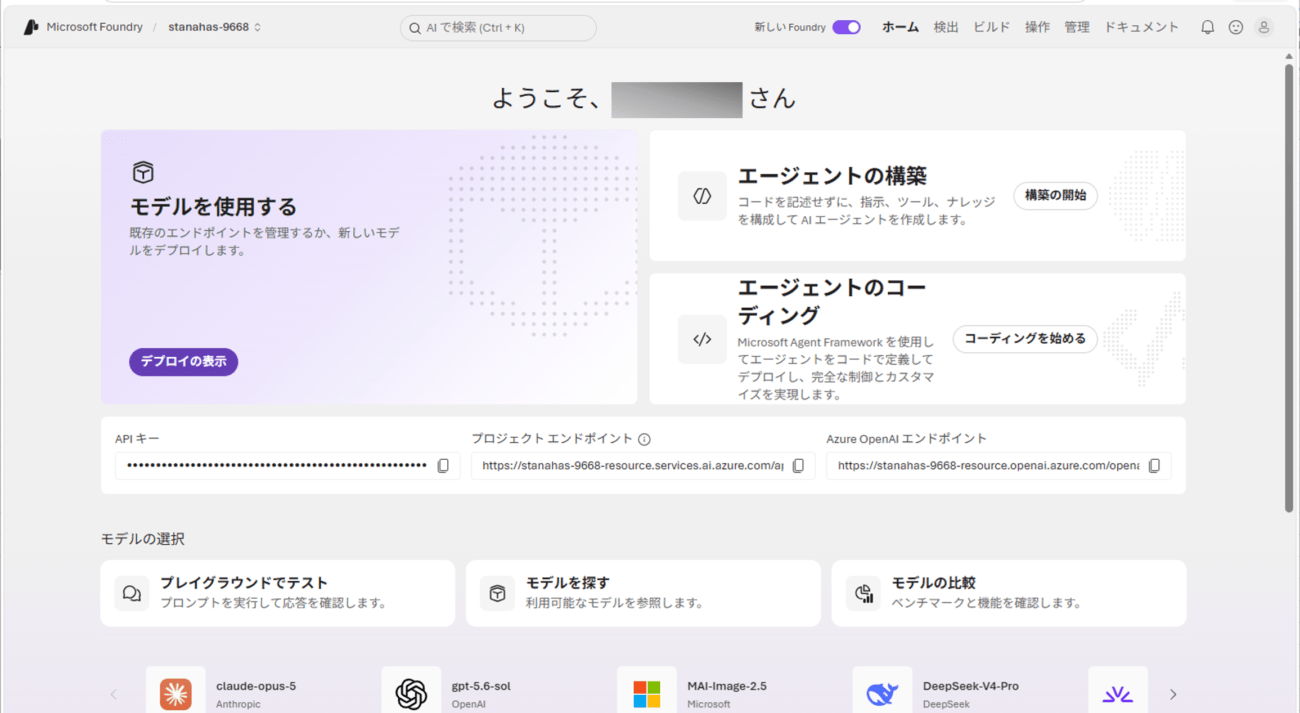Viewport: 1300px width, 713px height.
Task: Click the コーディングを始める button
Action: click(x=1025, y=339)
